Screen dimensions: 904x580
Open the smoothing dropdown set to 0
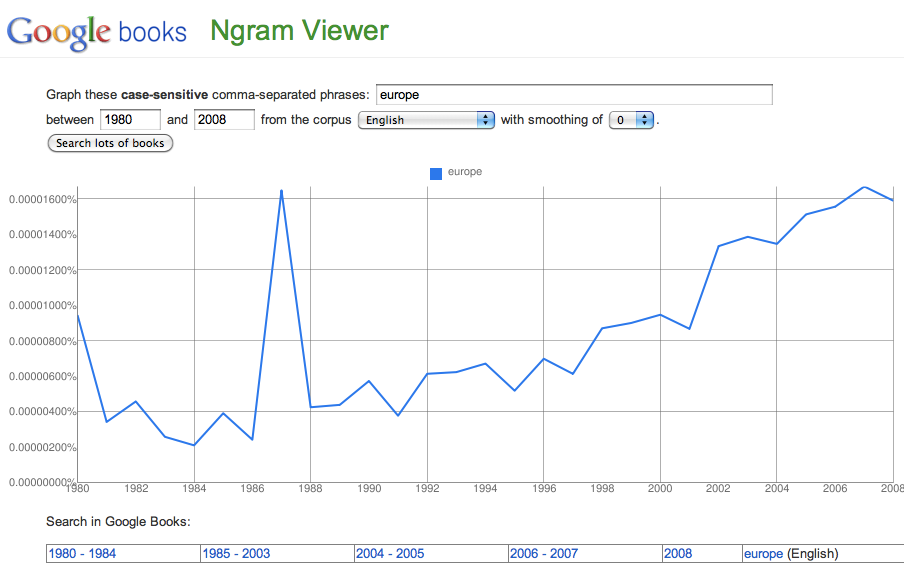coord(631,120)
